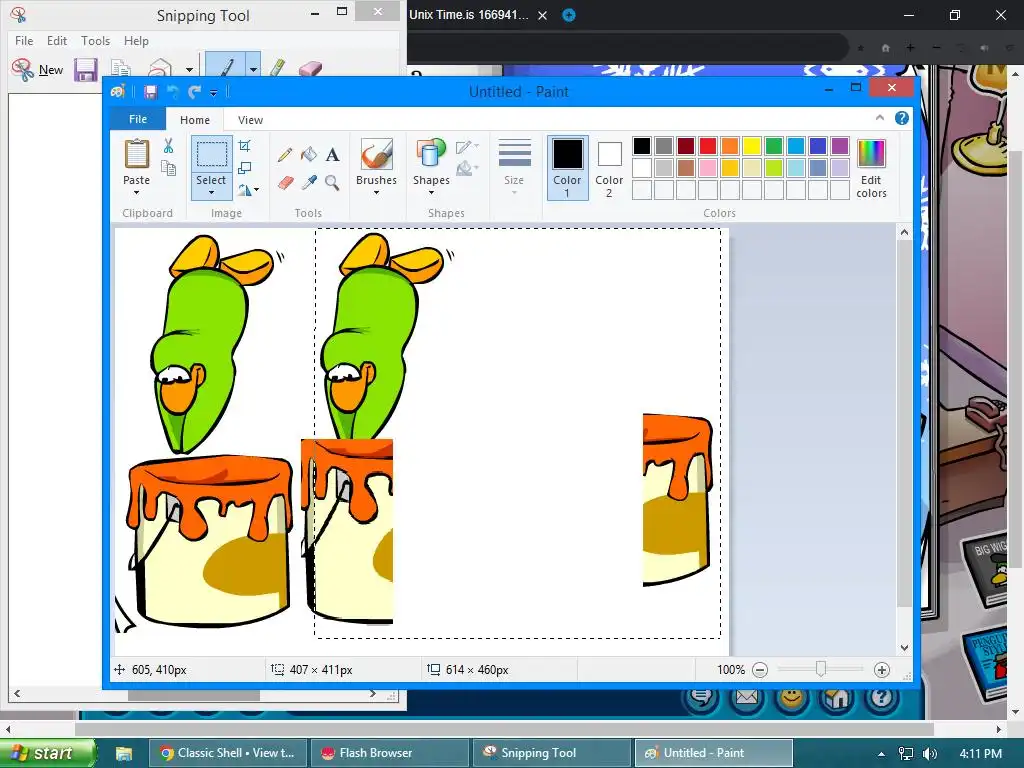Click the Copy icon in Snipping Tool

coord(121,69)
